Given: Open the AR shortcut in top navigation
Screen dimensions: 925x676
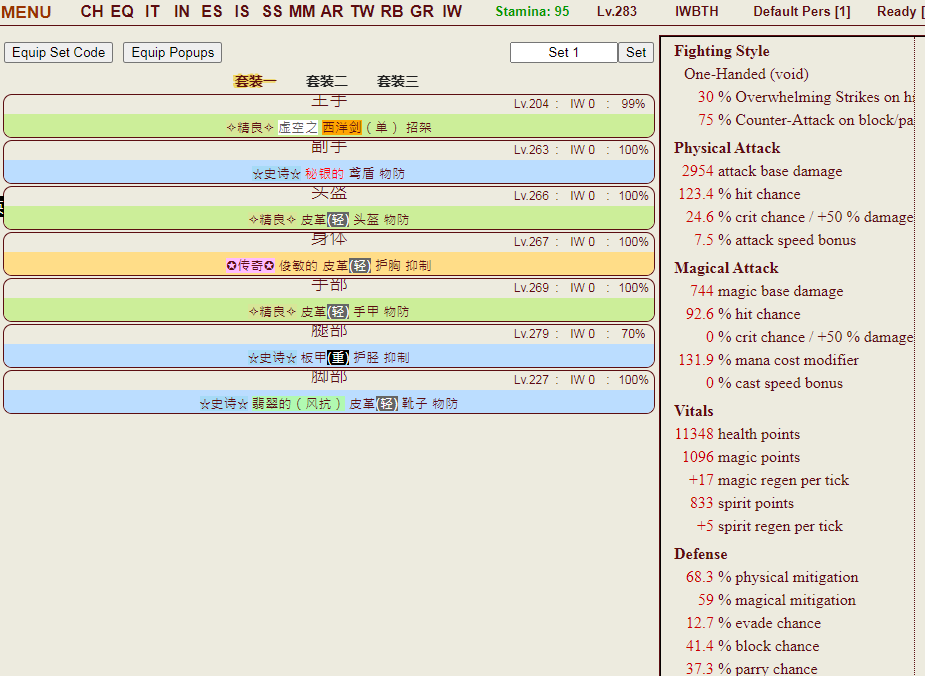Looking at the screenshot, I should 332,12.
